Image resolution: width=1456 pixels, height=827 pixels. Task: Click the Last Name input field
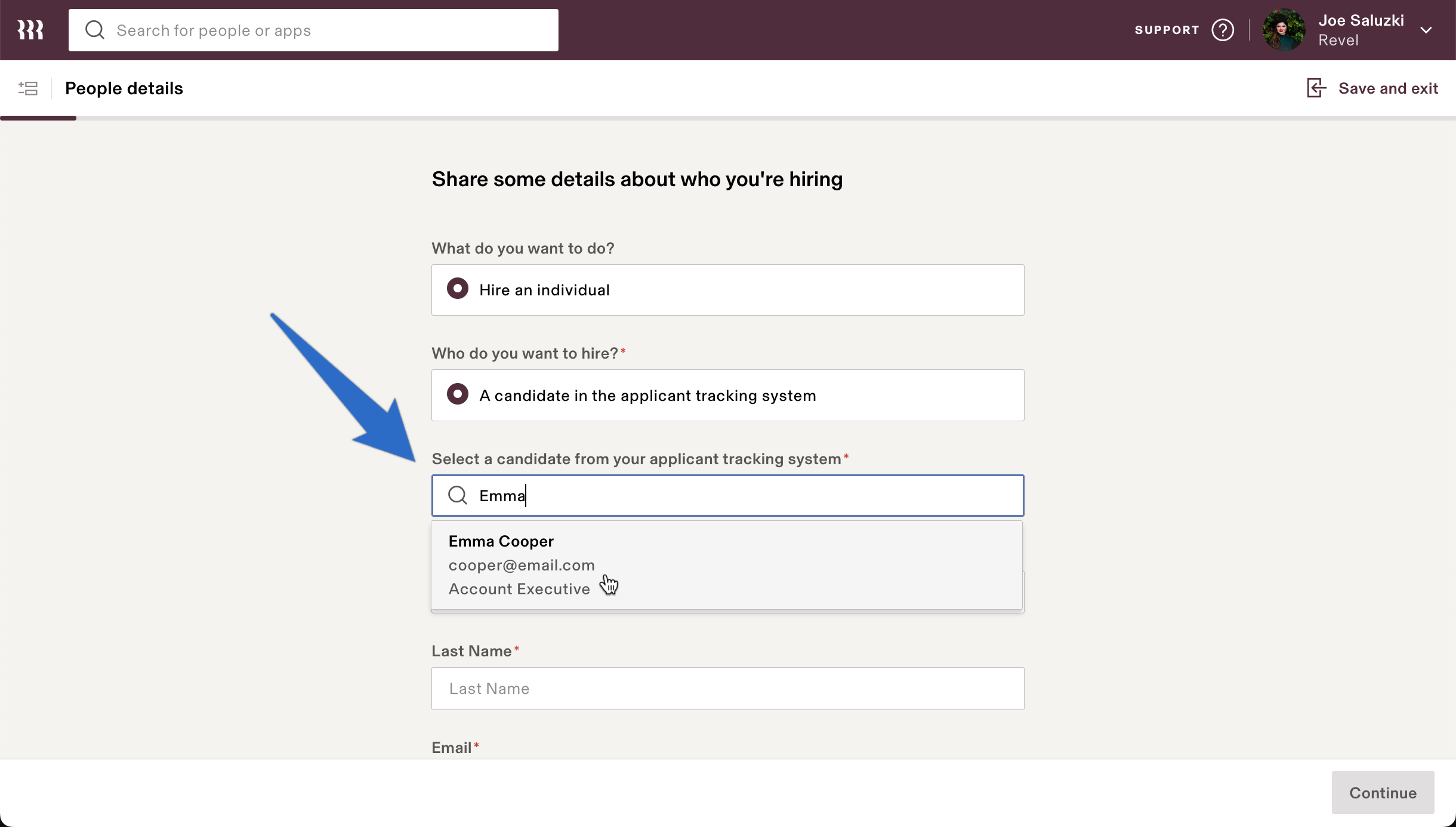727,688
